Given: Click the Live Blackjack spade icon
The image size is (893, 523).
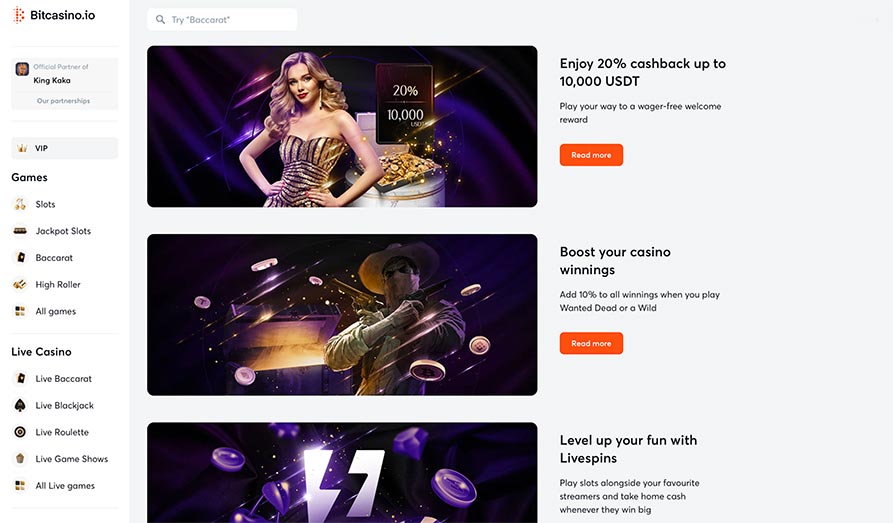Looking at the screenshot, I should (20, 405).
